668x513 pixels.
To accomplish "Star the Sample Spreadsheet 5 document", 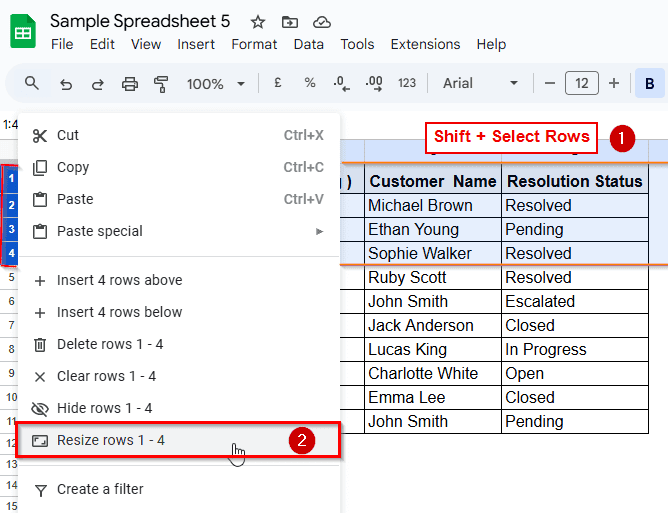I will point(258,22).
